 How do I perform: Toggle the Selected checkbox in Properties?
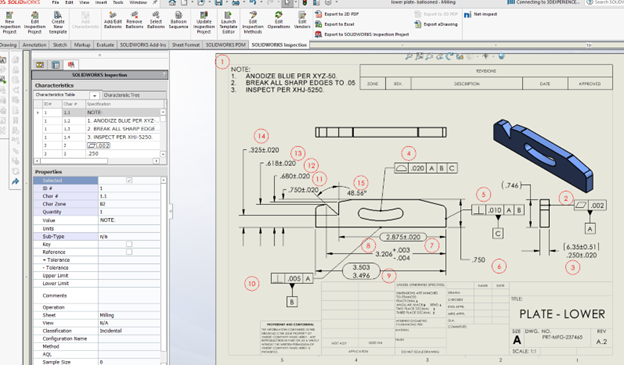click(129, 181)
